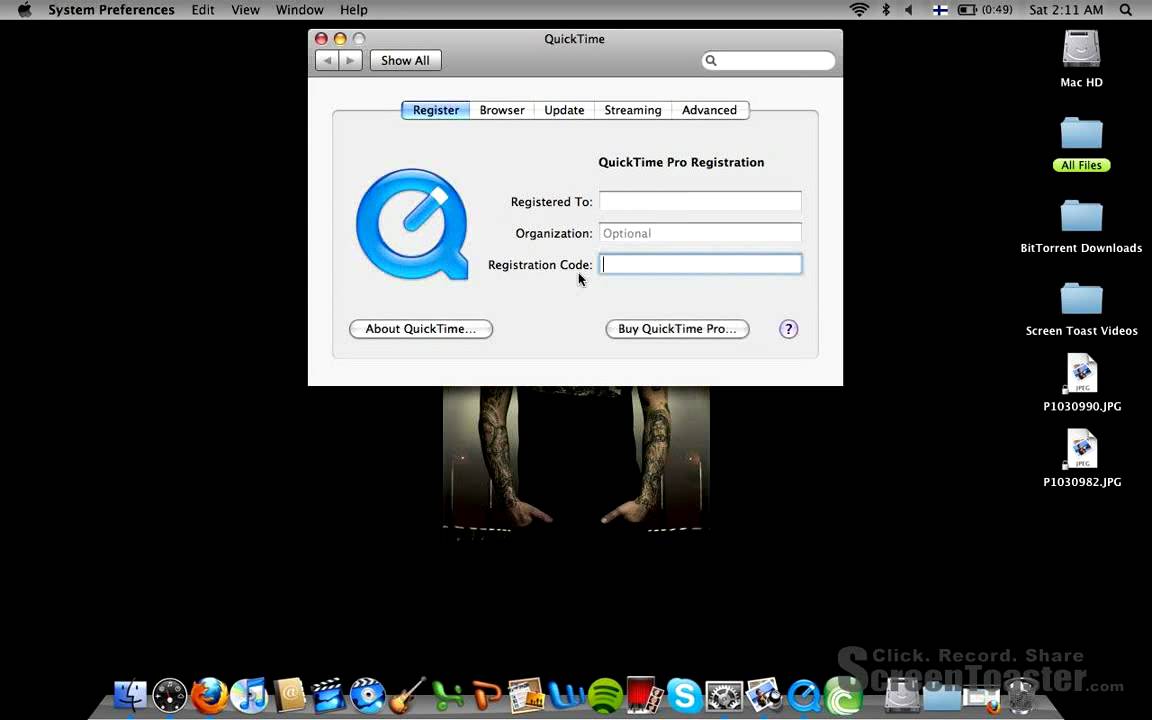Click the Organization optional field
This screenshot has height=720, width=1152.
pos(700,233)
